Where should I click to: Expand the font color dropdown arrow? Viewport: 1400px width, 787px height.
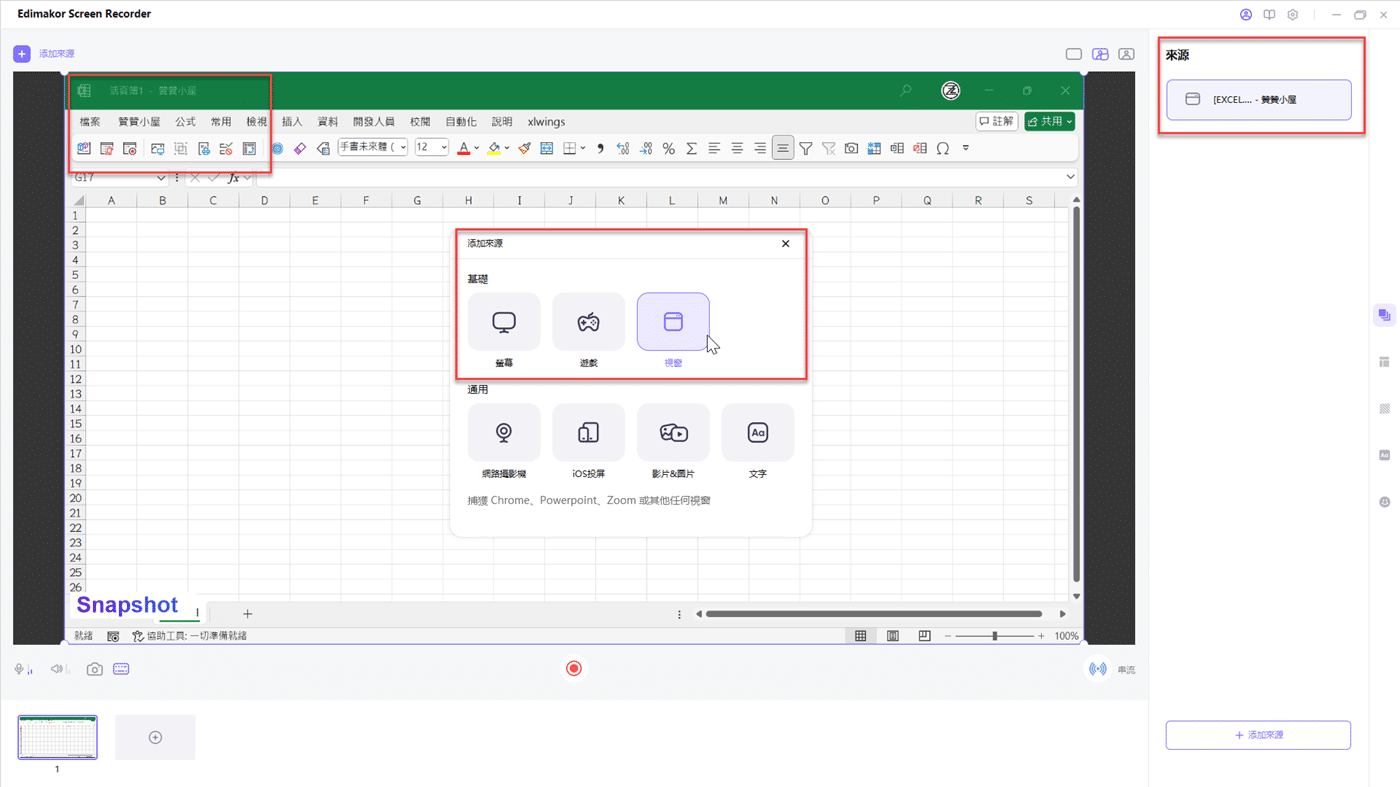pyautogui.click(x=476, y=149)
